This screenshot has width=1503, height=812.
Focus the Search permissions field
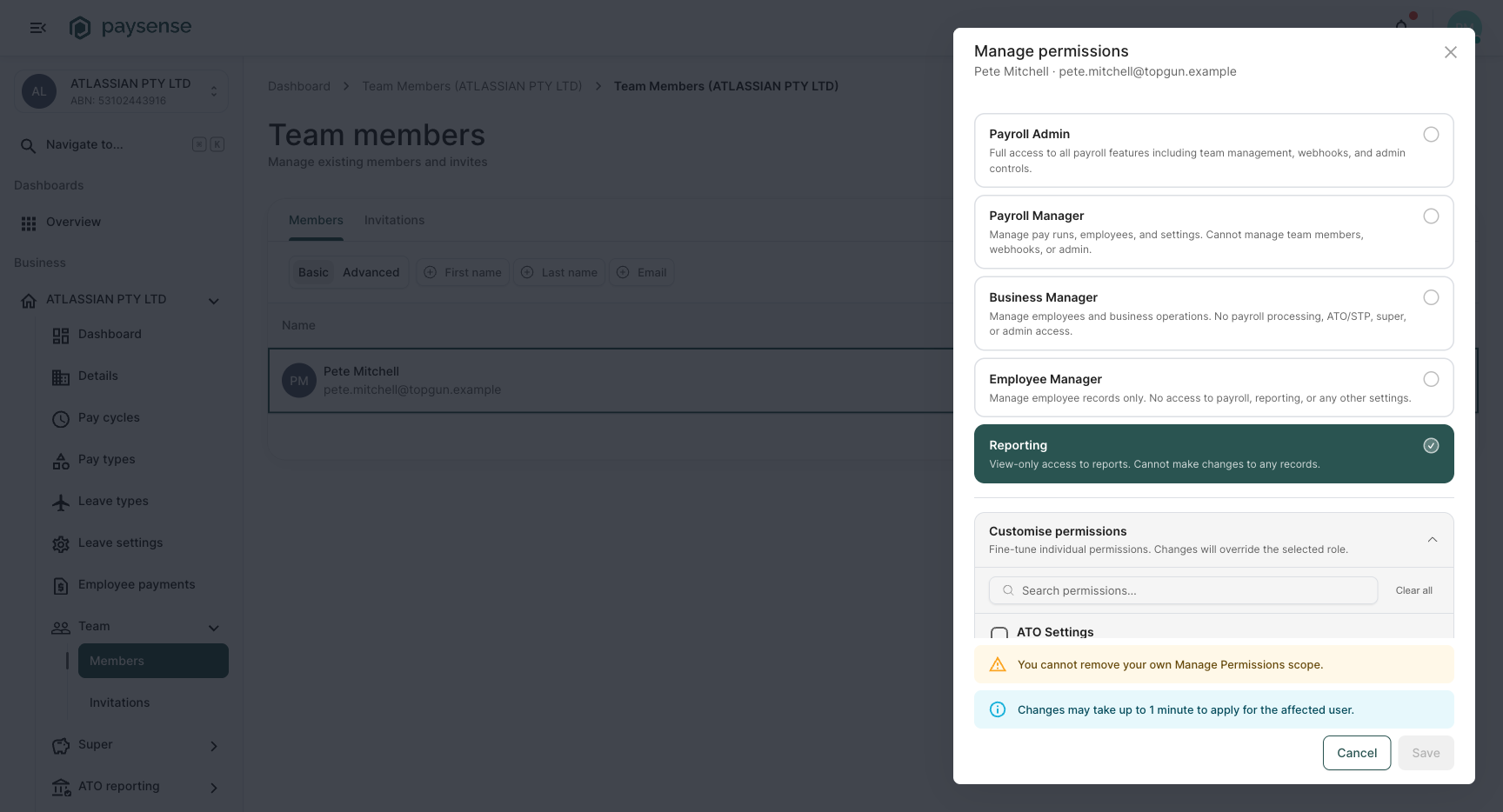pos(1183,590)
